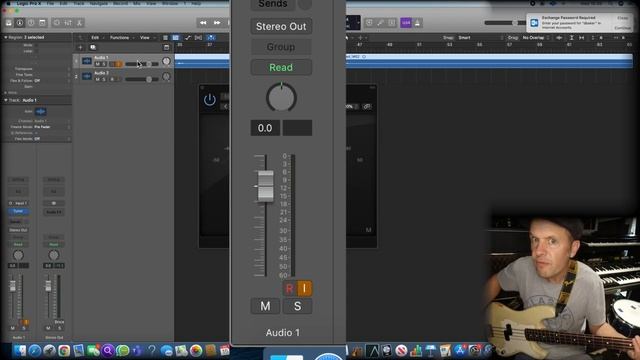This screenshot has height=360, width=640.
Task: Click the blue catch playhead icon
Action: pos(211,38)
